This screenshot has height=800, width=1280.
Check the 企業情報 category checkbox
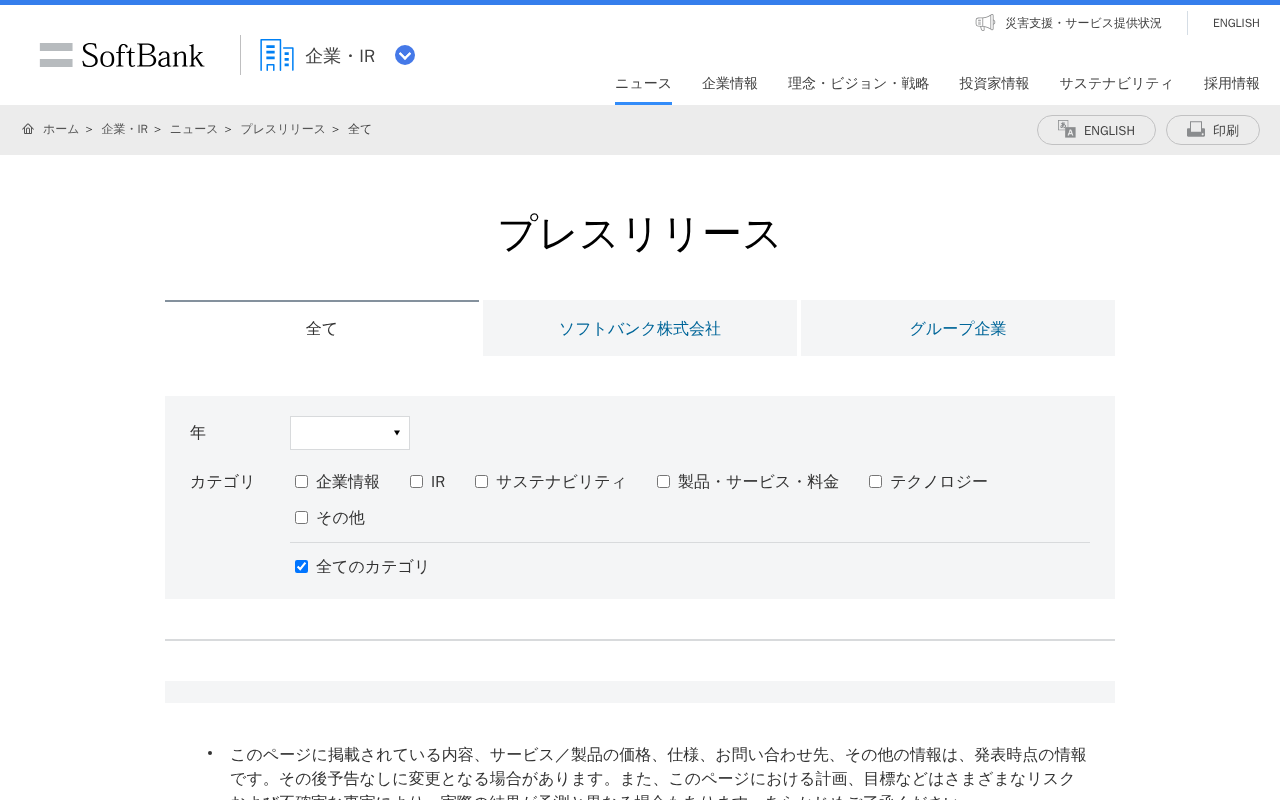301,482
